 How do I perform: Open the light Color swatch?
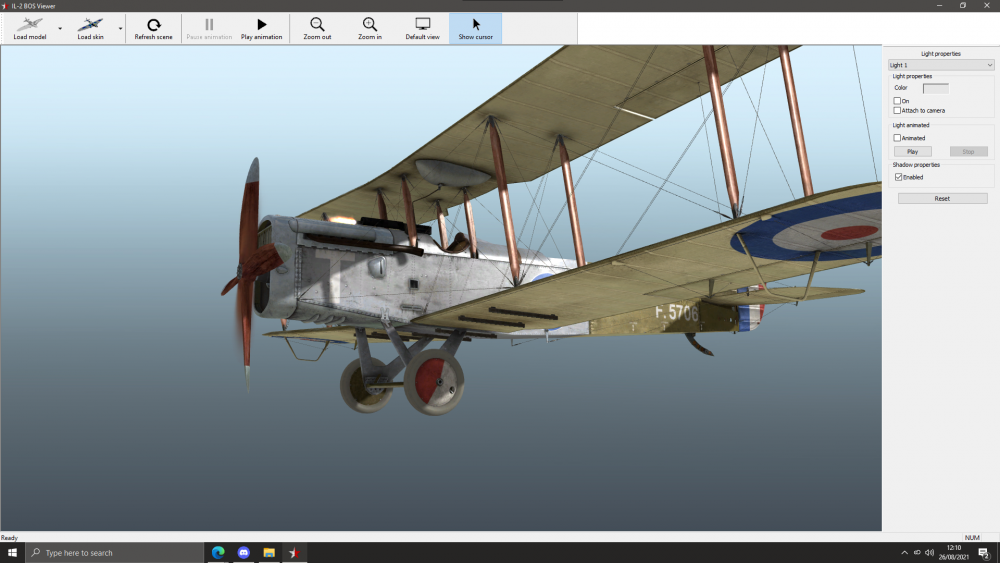(x=935, y=88)
